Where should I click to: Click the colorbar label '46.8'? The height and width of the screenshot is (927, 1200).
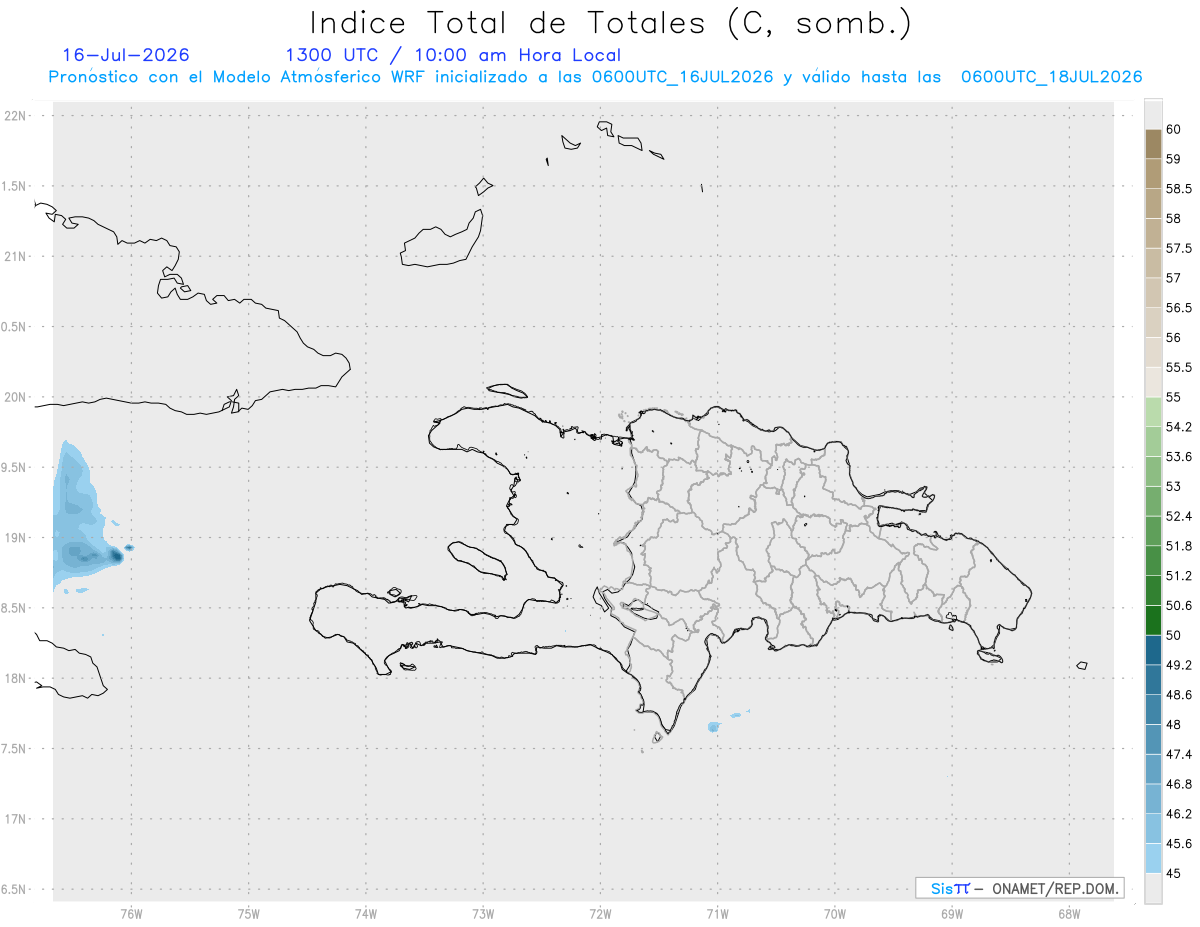[x=1178, y=784]
